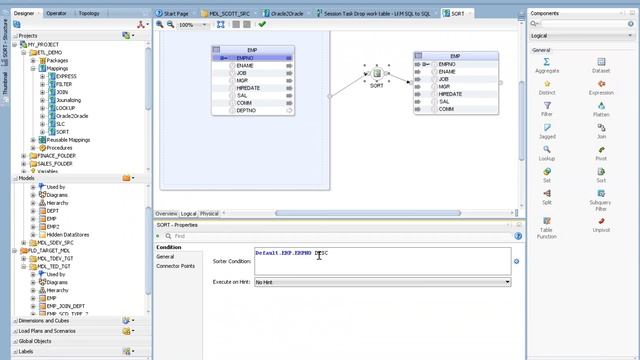Select the Dataset component
Viewport: 640px width, 360px height.
click(x=601, y=65)
